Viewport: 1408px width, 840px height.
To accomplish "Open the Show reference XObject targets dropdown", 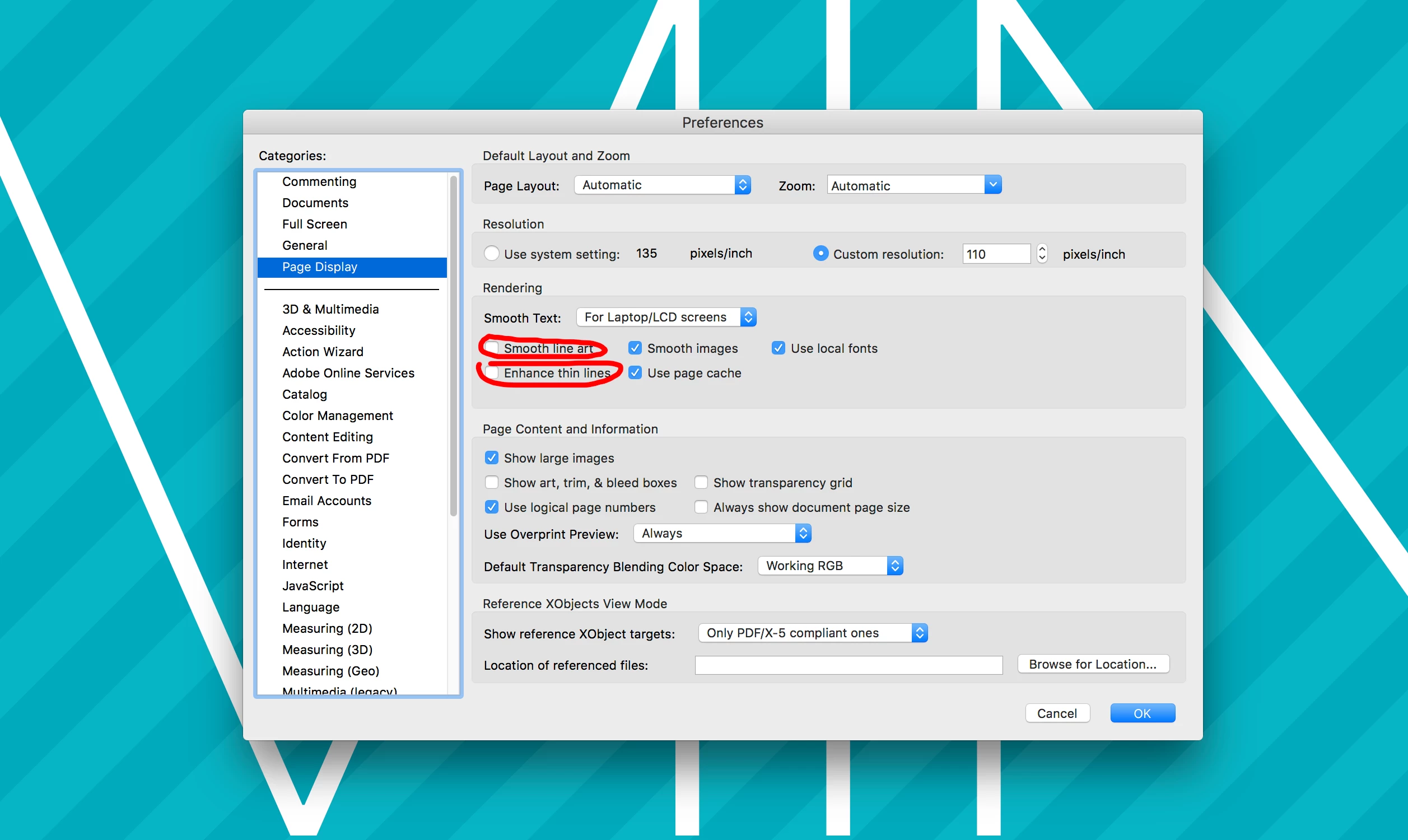I will pos(813,633).
